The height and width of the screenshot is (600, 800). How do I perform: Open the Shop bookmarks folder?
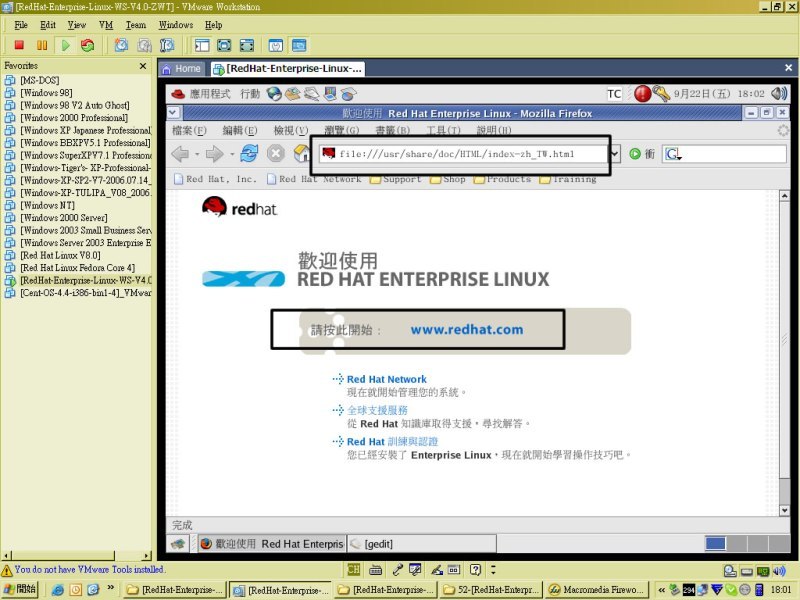[448, 179]
